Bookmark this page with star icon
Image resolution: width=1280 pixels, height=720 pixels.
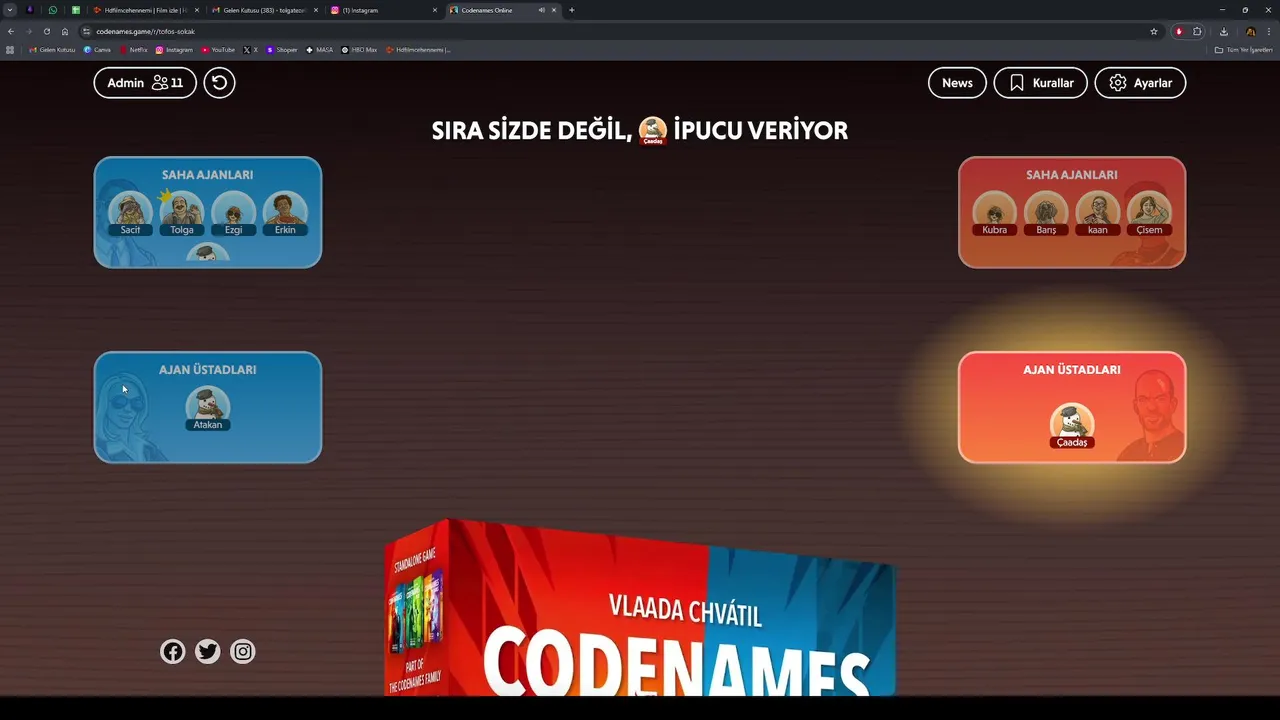(1154, 31)
